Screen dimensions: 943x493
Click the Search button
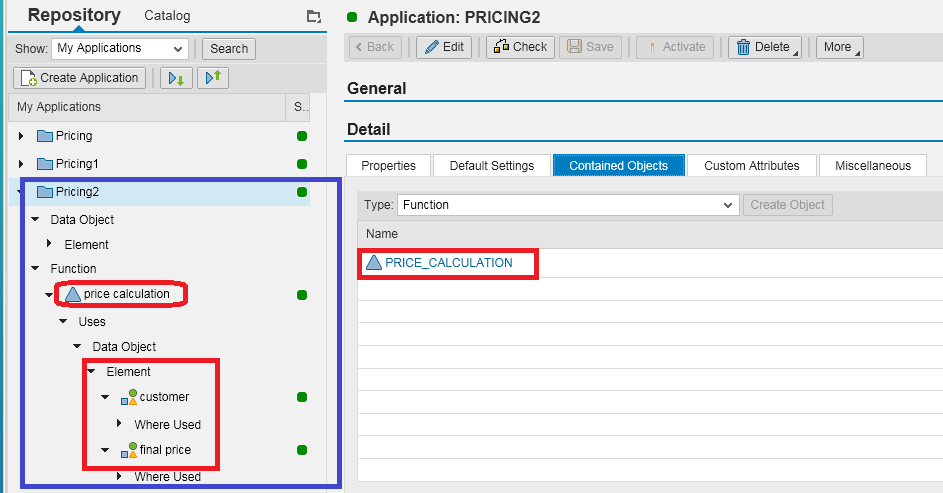pos(229,49)
